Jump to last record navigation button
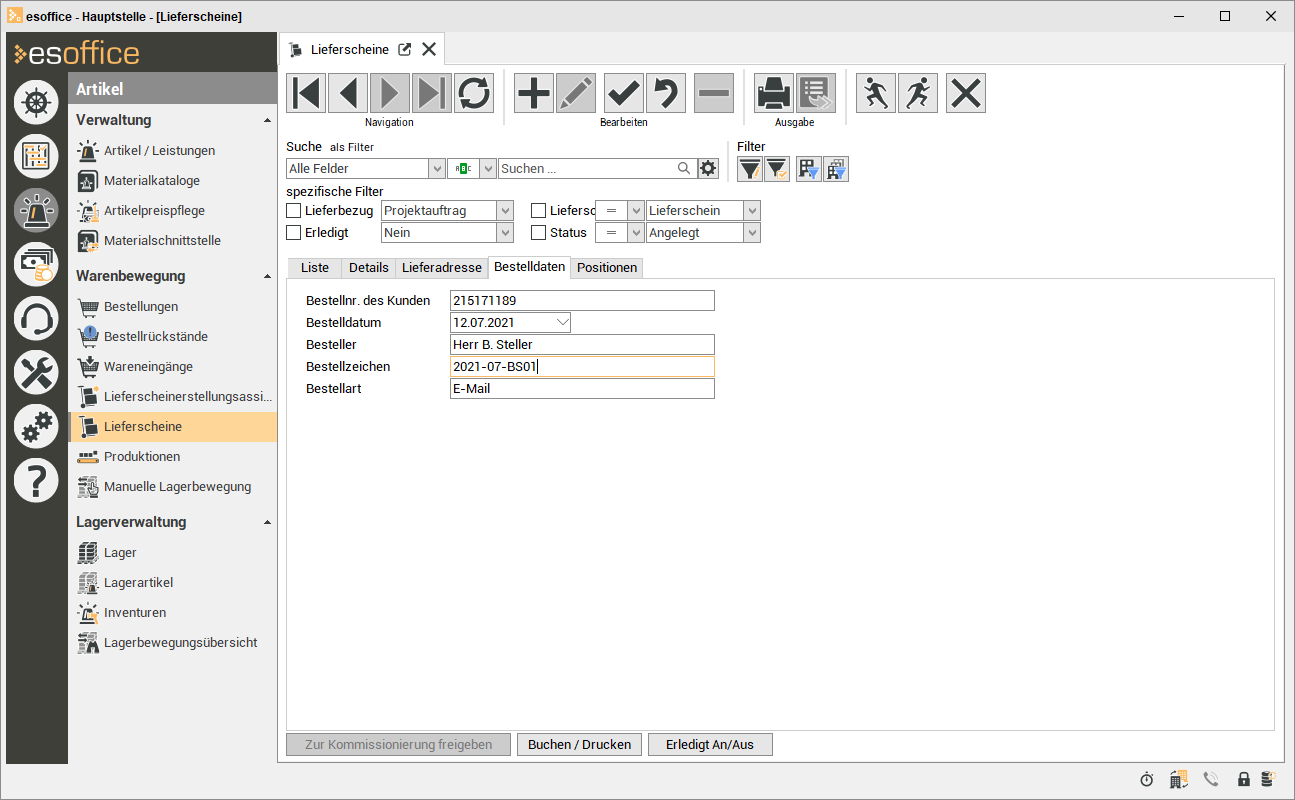The image size is (1295, 800). [x=432, y=93]
